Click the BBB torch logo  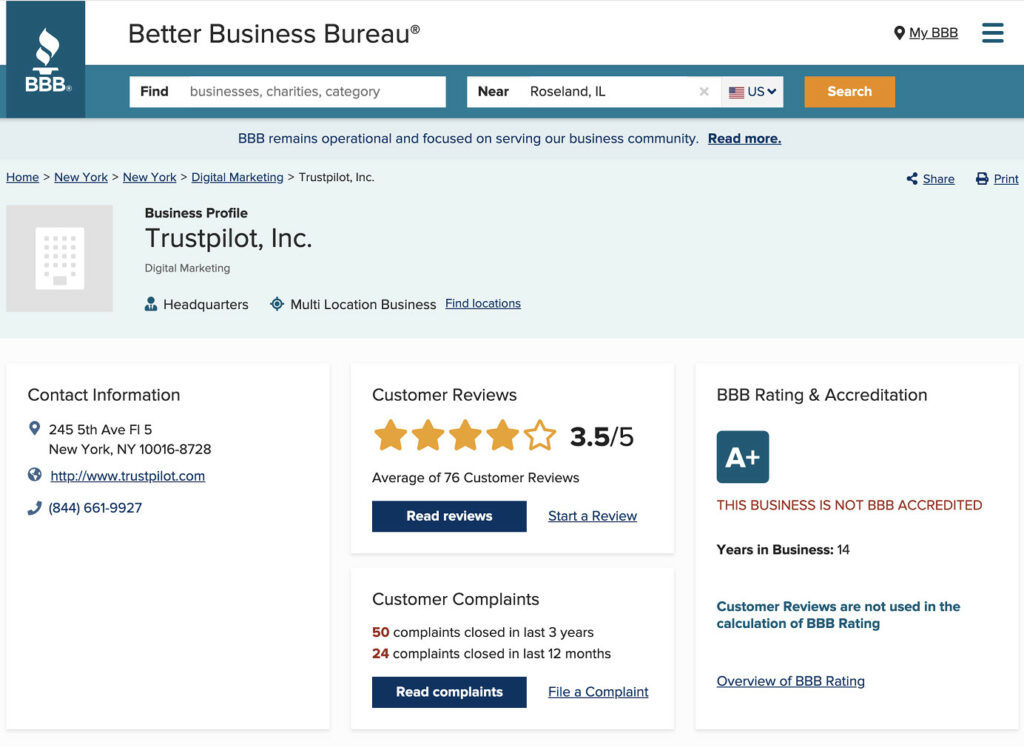coord(46,59)
